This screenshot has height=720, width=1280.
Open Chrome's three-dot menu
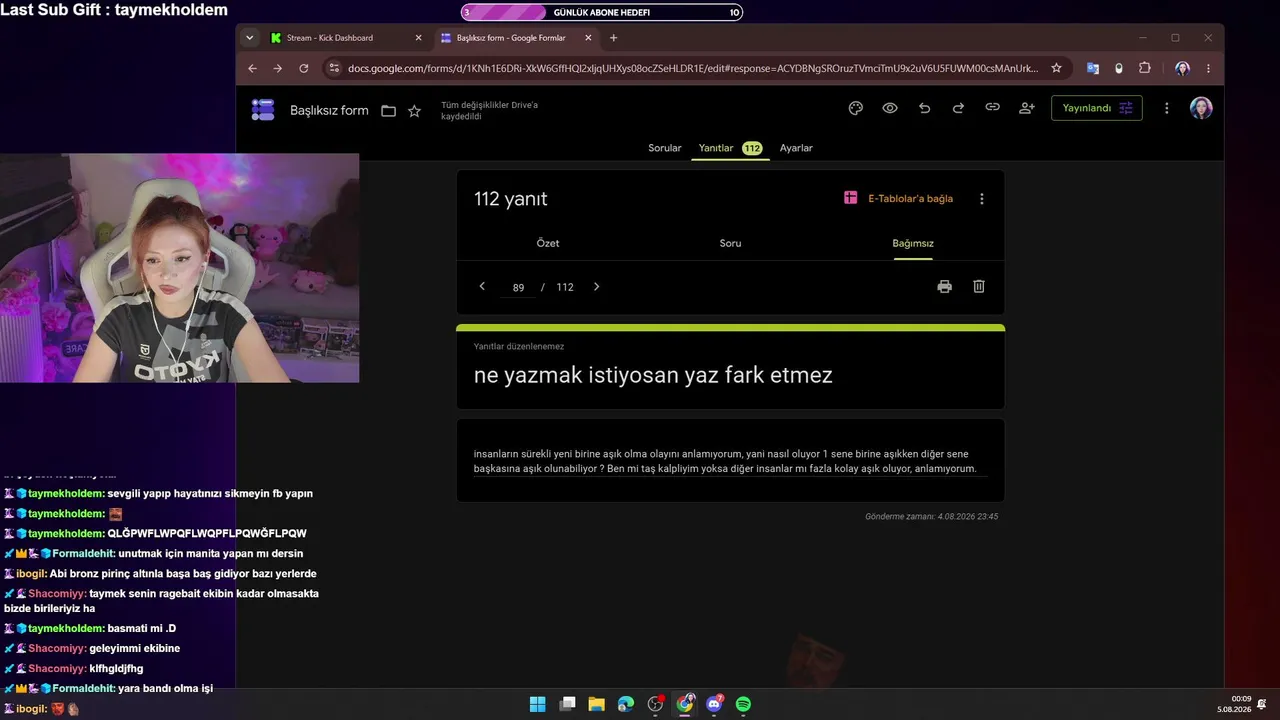(x=1209, y=68)
